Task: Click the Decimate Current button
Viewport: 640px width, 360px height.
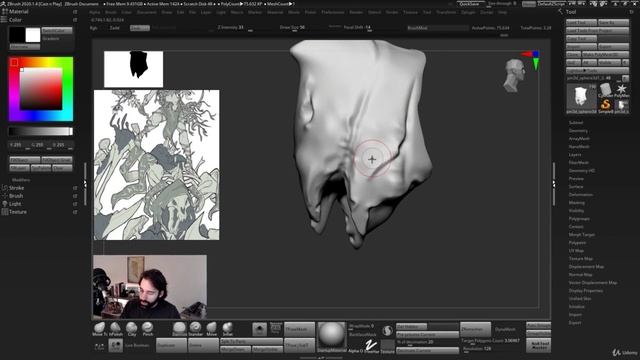Action: (427, 351)
